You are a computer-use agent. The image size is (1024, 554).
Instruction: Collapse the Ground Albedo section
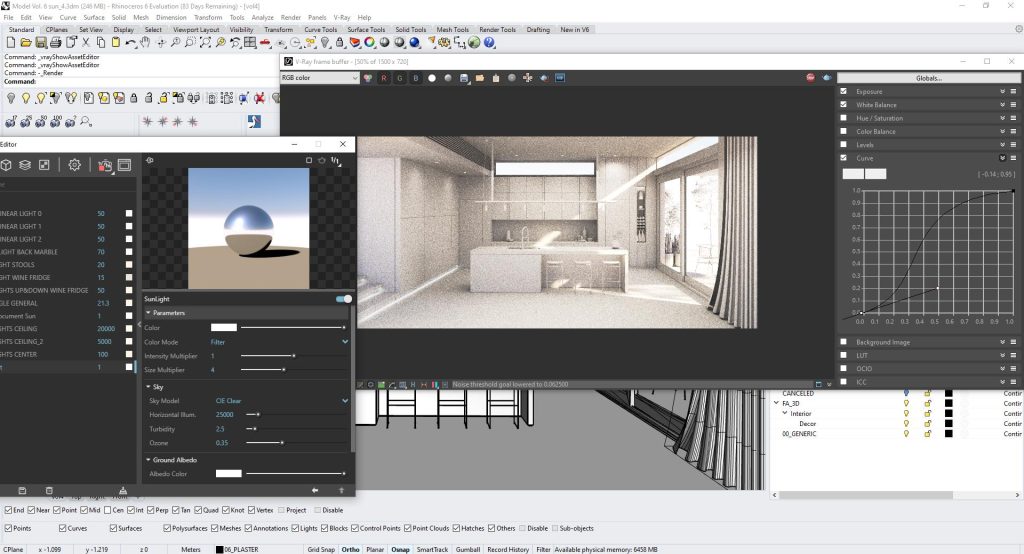(148, 460)
